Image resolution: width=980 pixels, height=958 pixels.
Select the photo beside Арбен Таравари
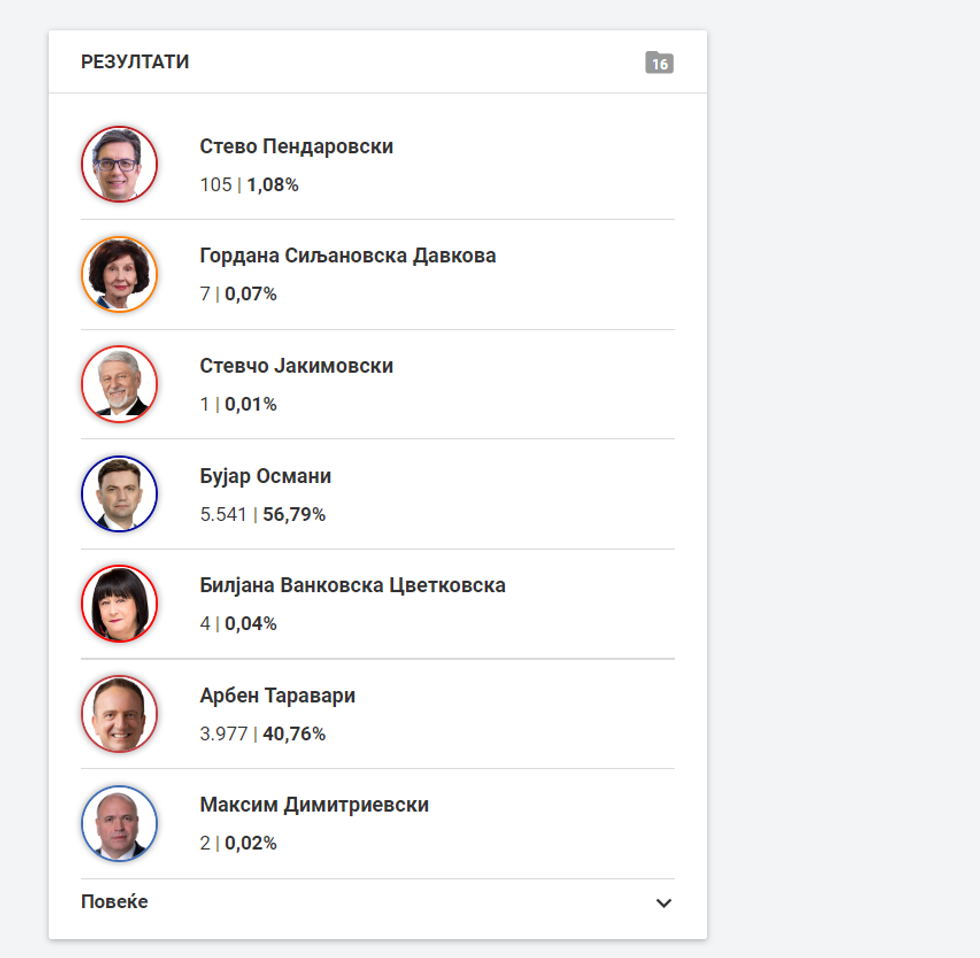pyautogui.click(x=119, y=714)
